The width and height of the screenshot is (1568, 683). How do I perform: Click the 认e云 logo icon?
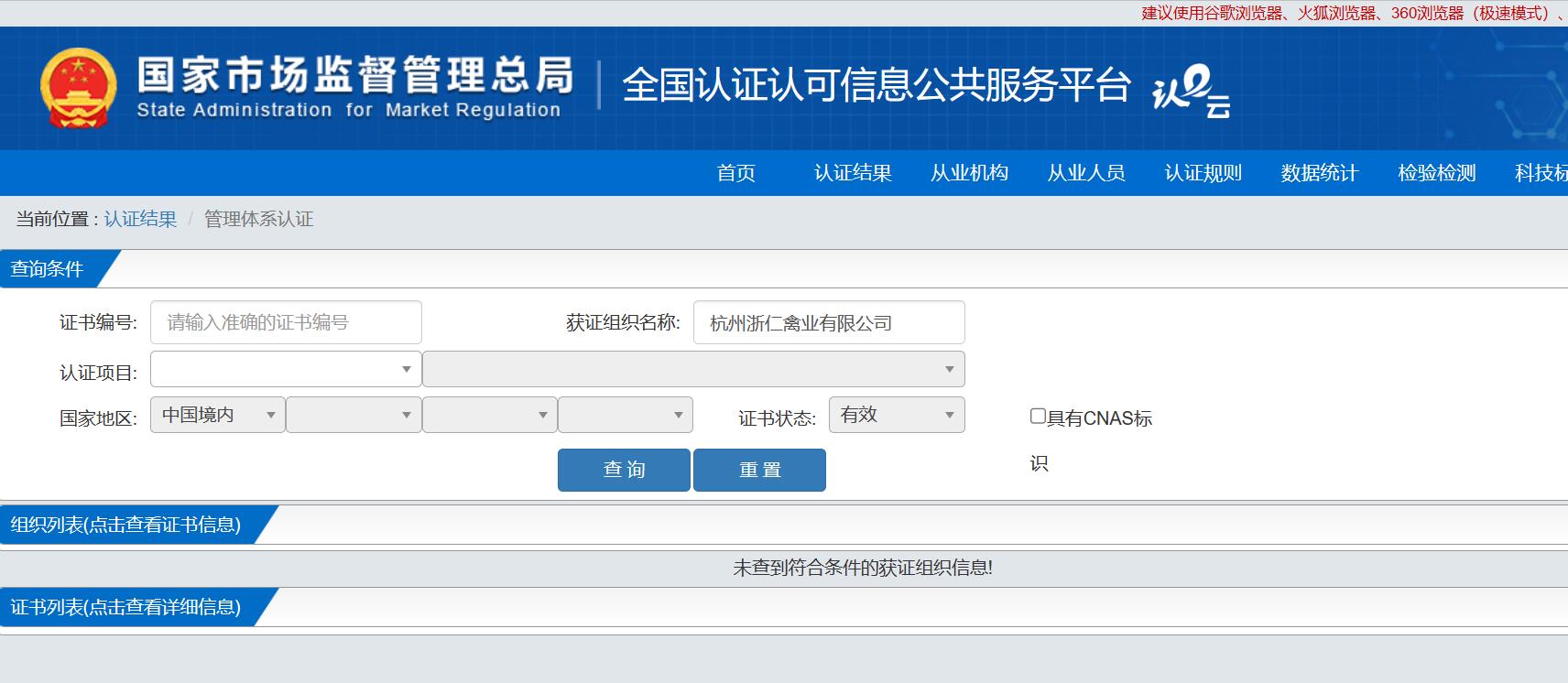coord(1191,92)
